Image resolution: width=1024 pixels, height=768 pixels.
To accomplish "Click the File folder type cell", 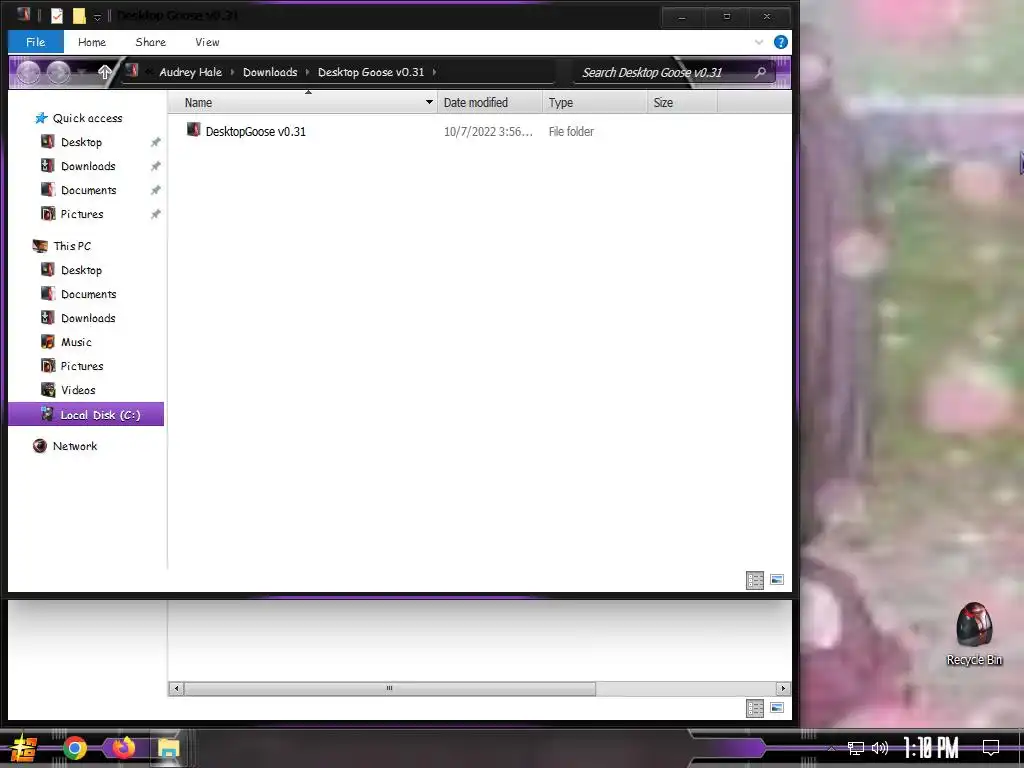I will [571, 132].
